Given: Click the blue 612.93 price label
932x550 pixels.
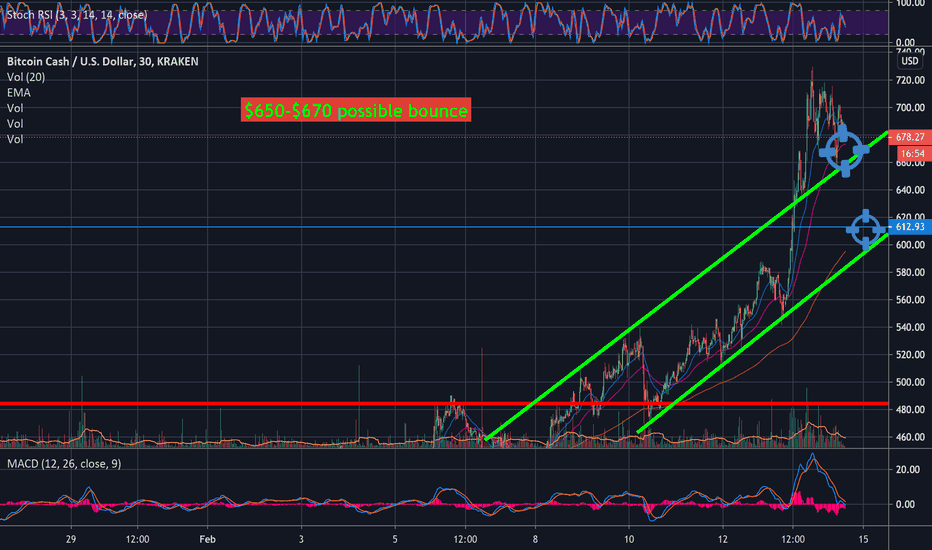Looking at the screenshot, I should coord(910,227).
